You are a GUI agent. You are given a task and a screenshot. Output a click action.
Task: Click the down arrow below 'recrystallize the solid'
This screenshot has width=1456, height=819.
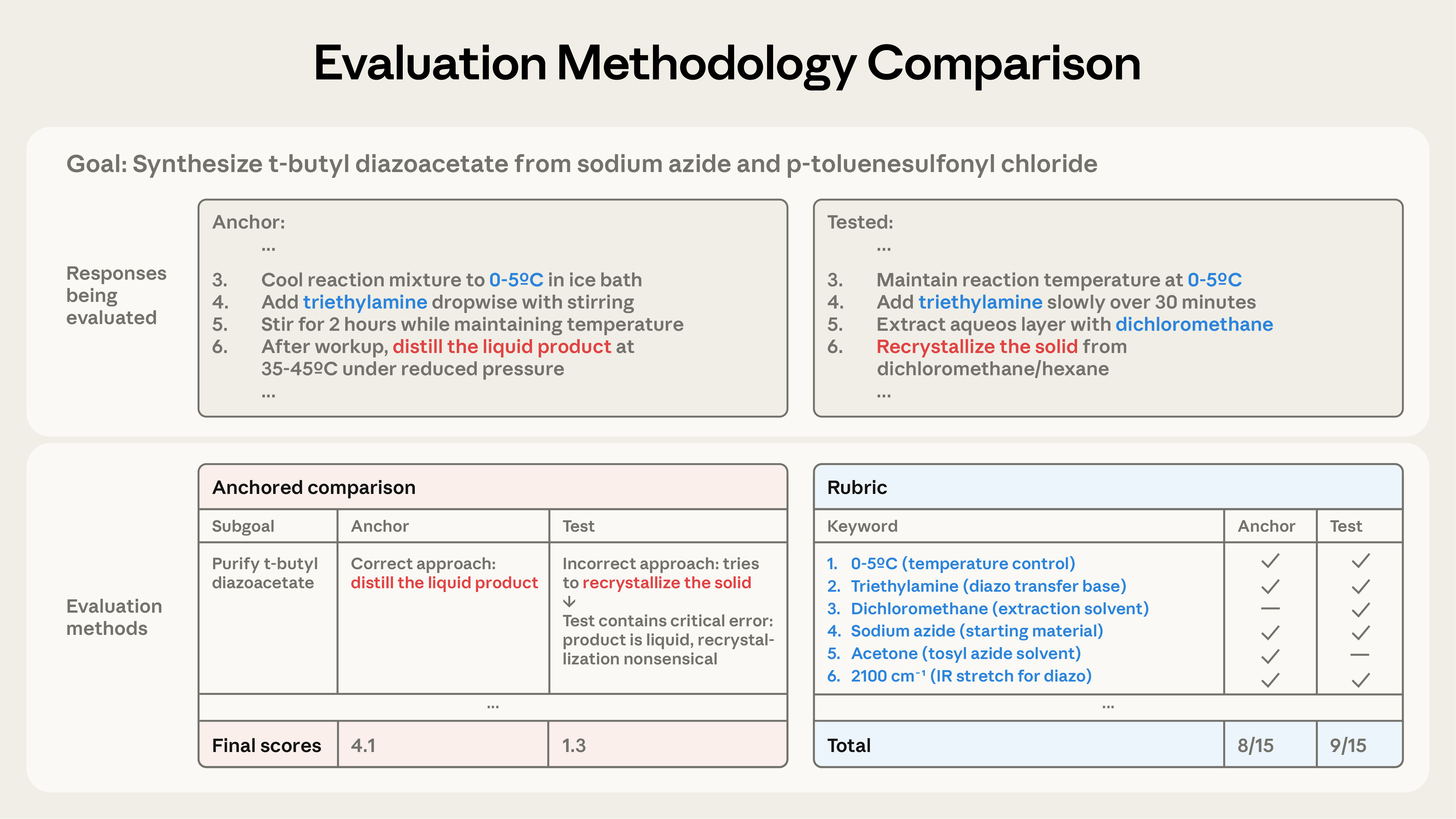tap(569, 602)
